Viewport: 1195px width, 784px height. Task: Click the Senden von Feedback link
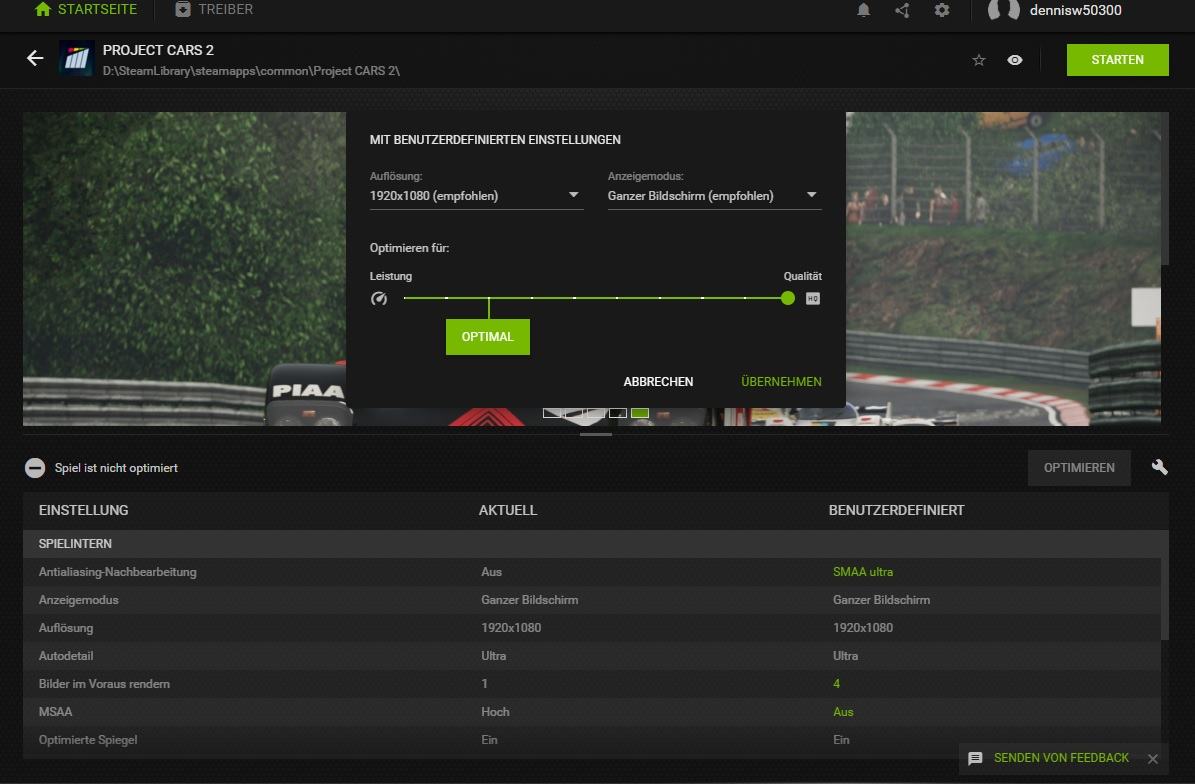(1062, 758)
